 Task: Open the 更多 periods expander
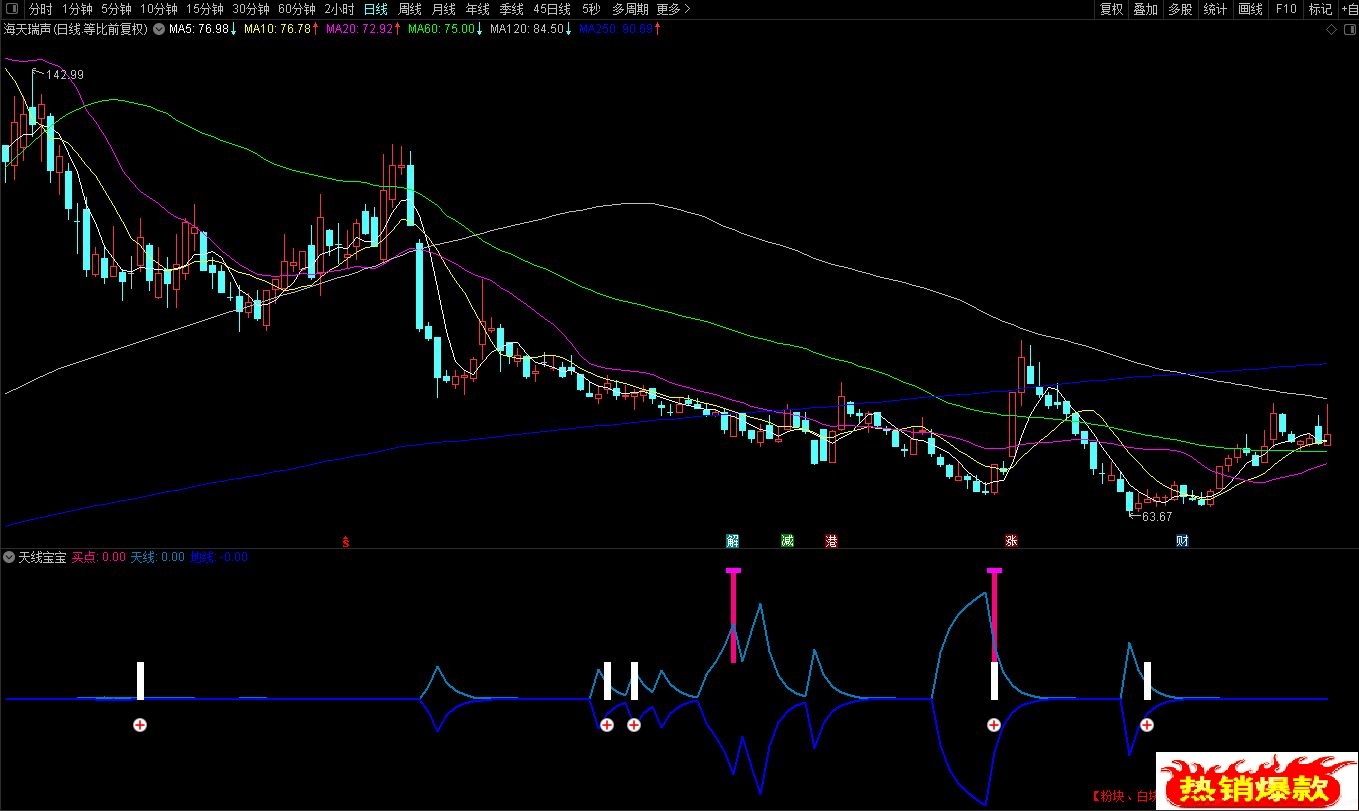pyautogui.click(x=671, y=9)
